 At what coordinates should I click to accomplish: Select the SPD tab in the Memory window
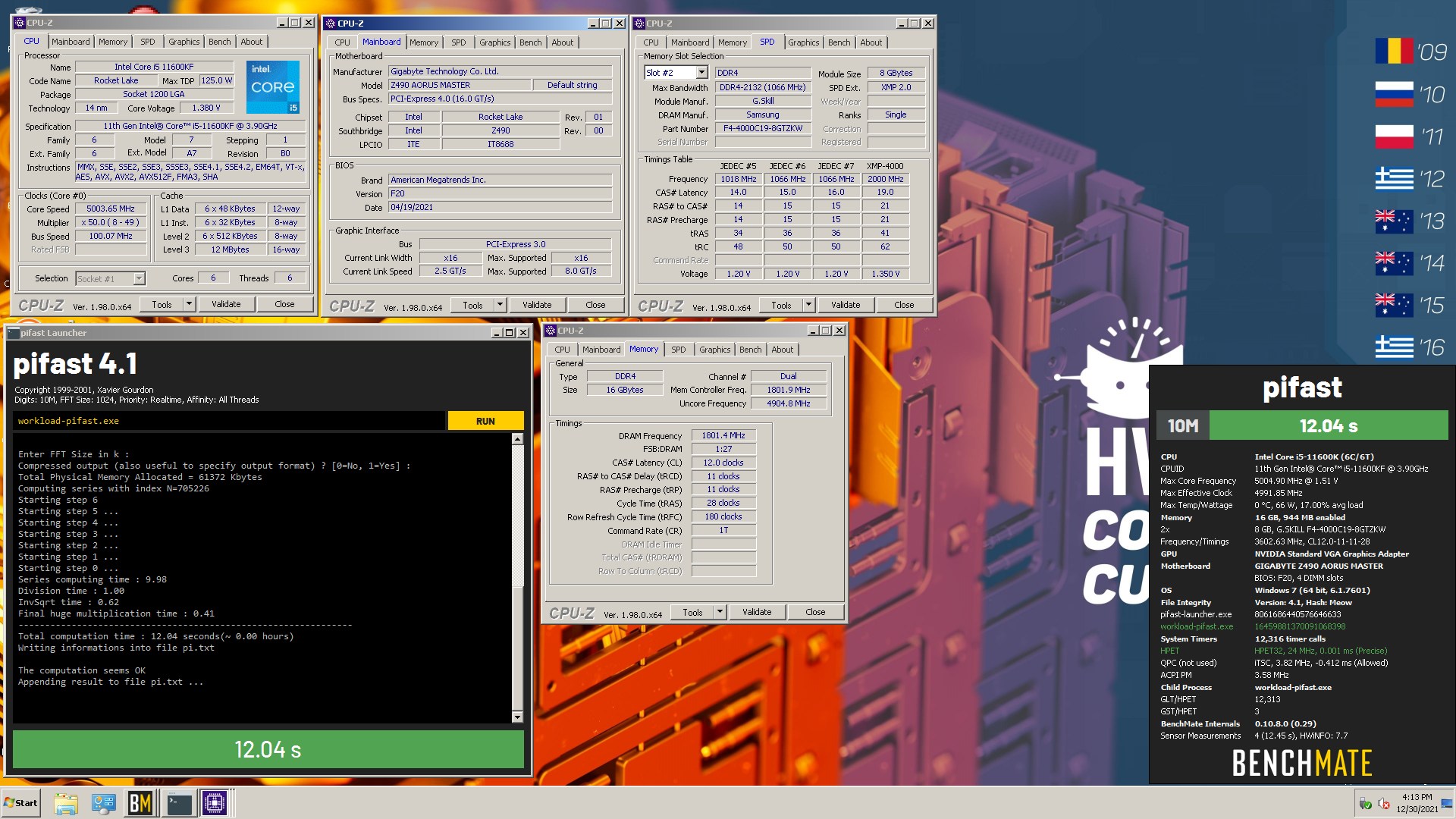[679, 350]
